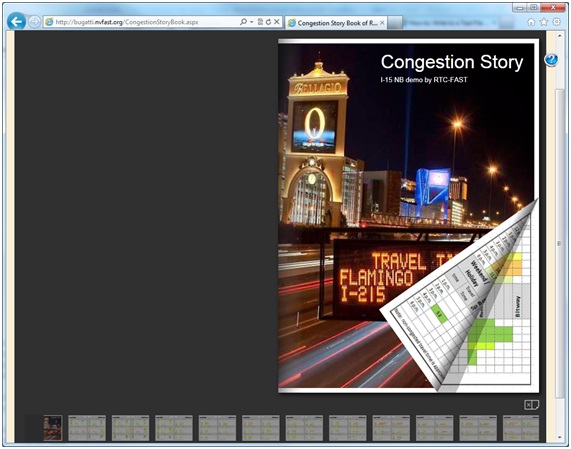Click the vertical scrollbar down arrow
The image size is (571, 449).
pyautogui.click(x=560, y=438)
